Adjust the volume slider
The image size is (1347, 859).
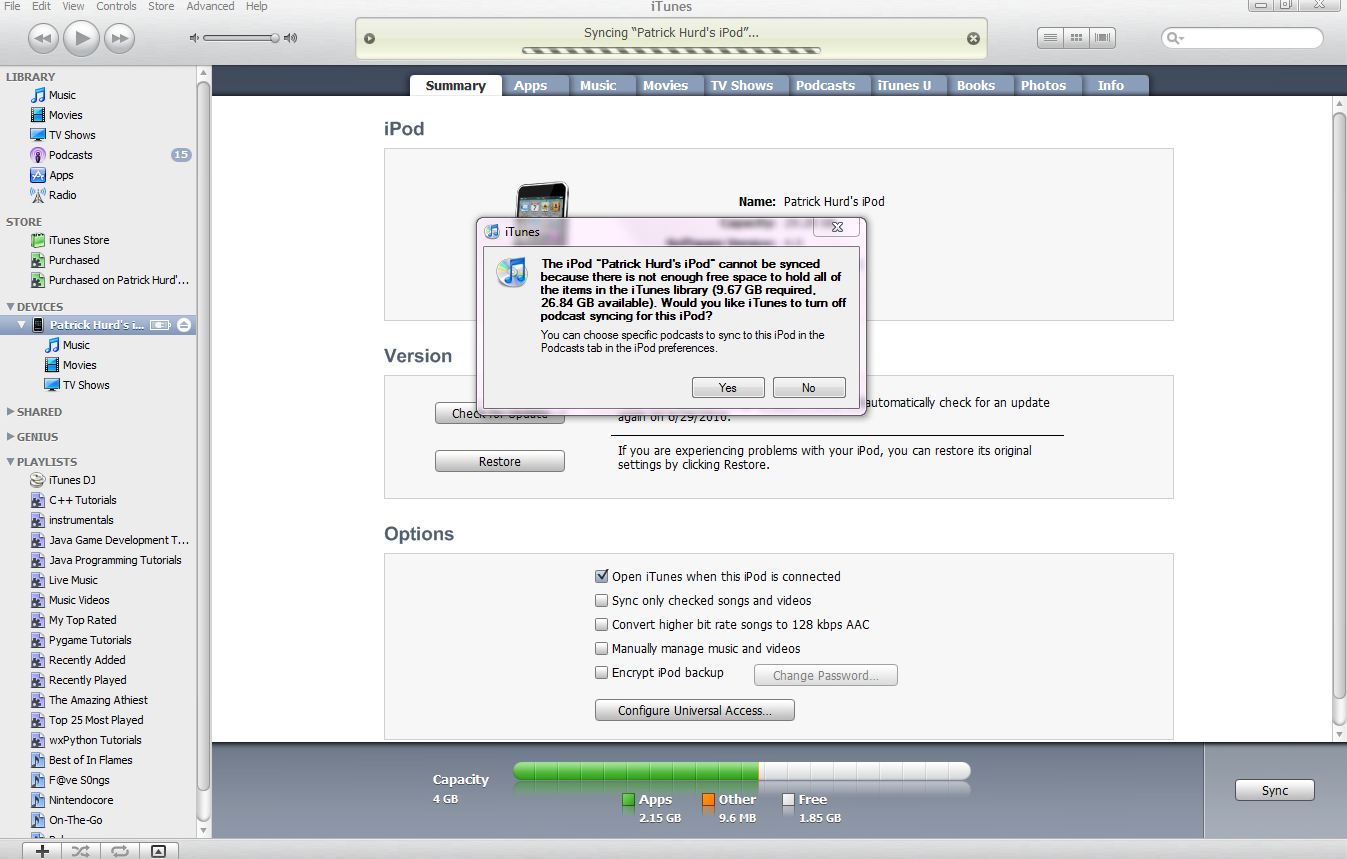click(242, 38)
